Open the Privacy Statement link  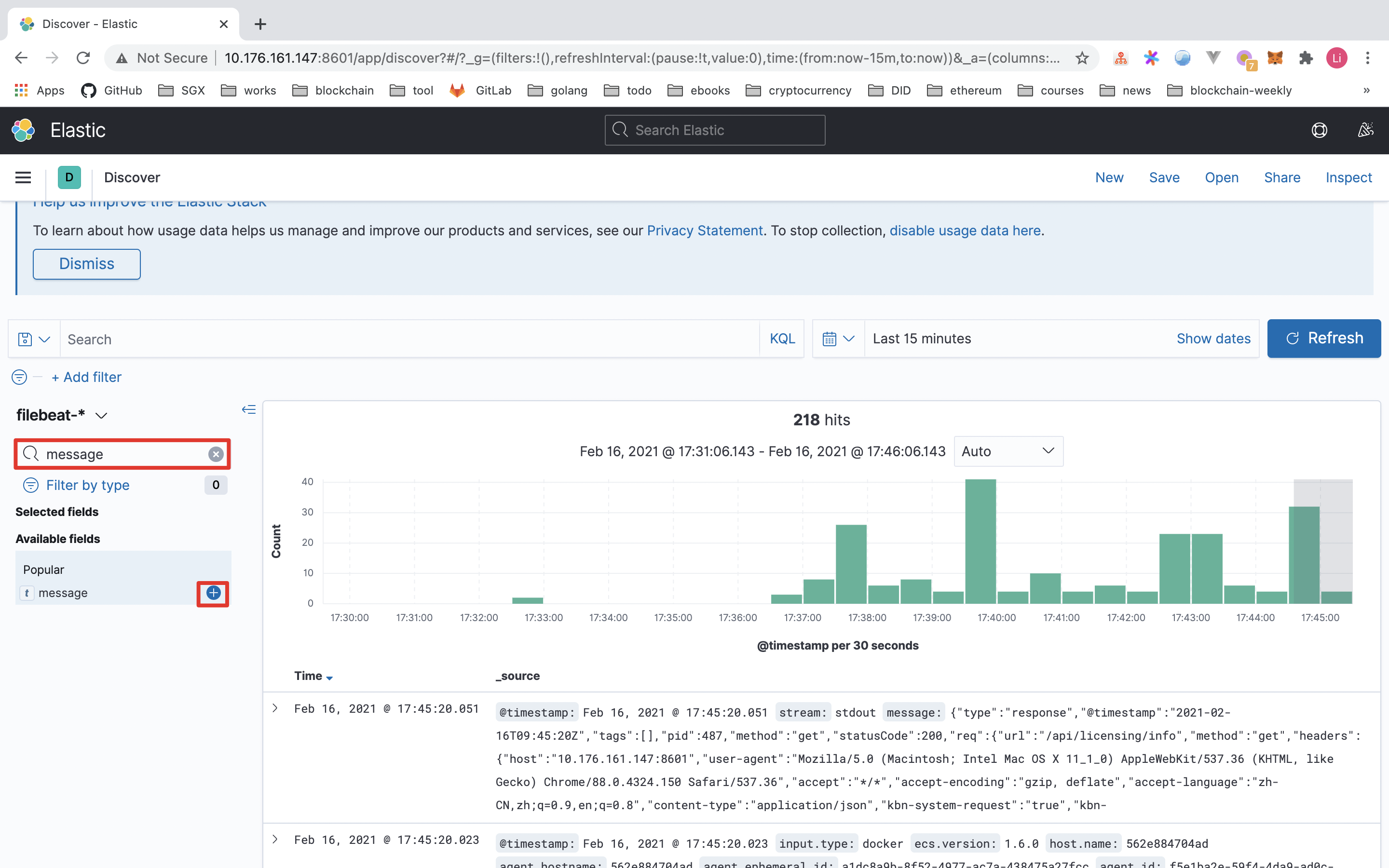[704, 231]
